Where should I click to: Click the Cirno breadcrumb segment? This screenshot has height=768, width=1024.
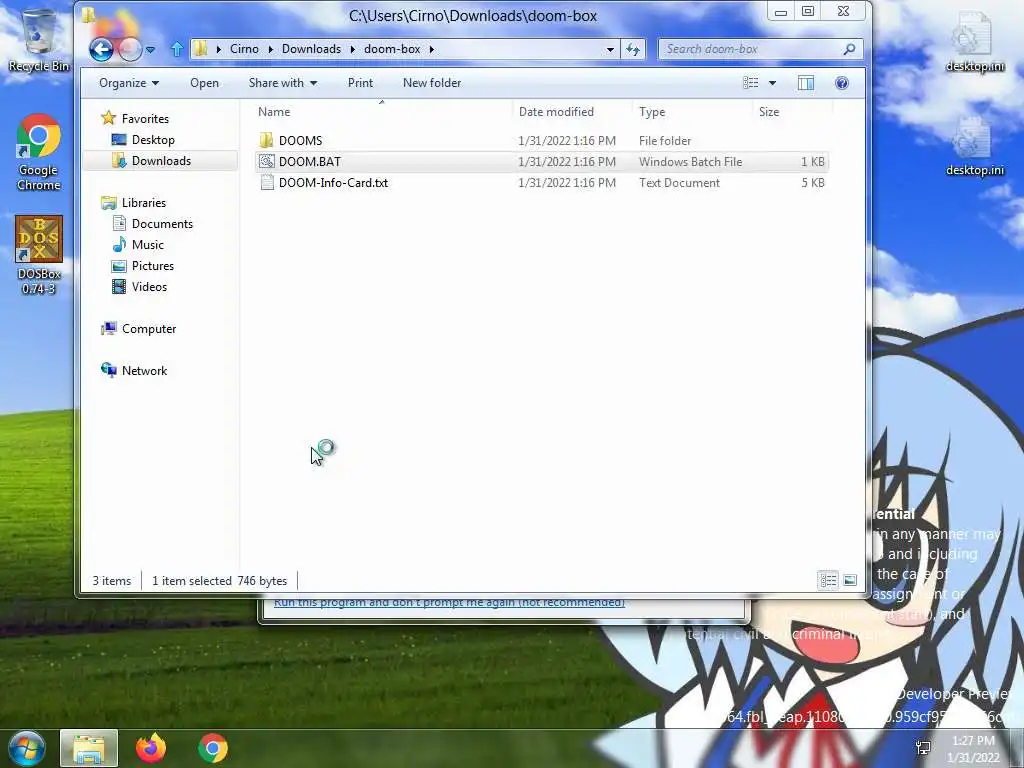[x=244, y=49]
